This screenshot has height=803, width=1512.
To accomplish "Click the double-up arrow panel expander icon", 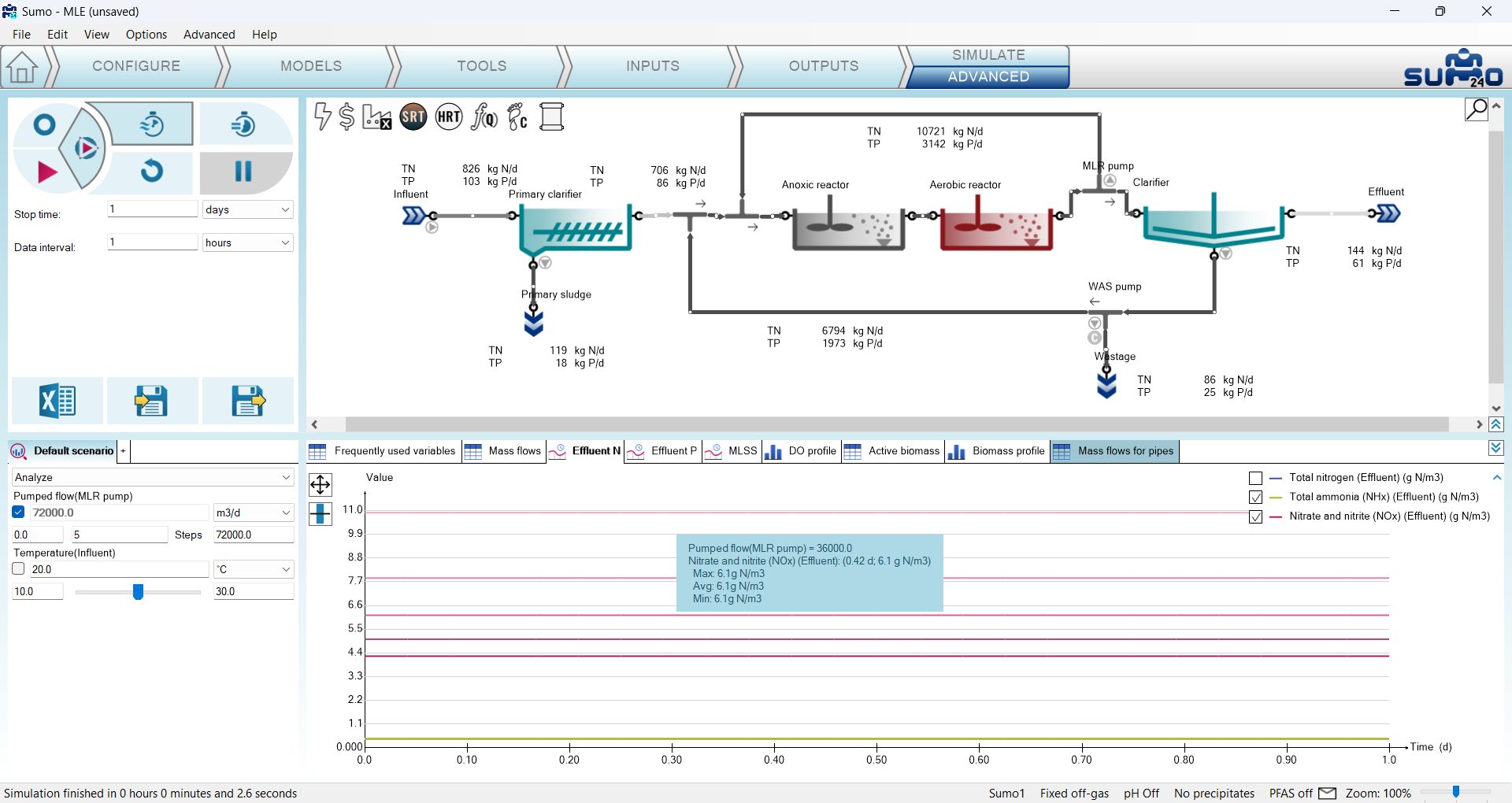I will pos(1497,425).
